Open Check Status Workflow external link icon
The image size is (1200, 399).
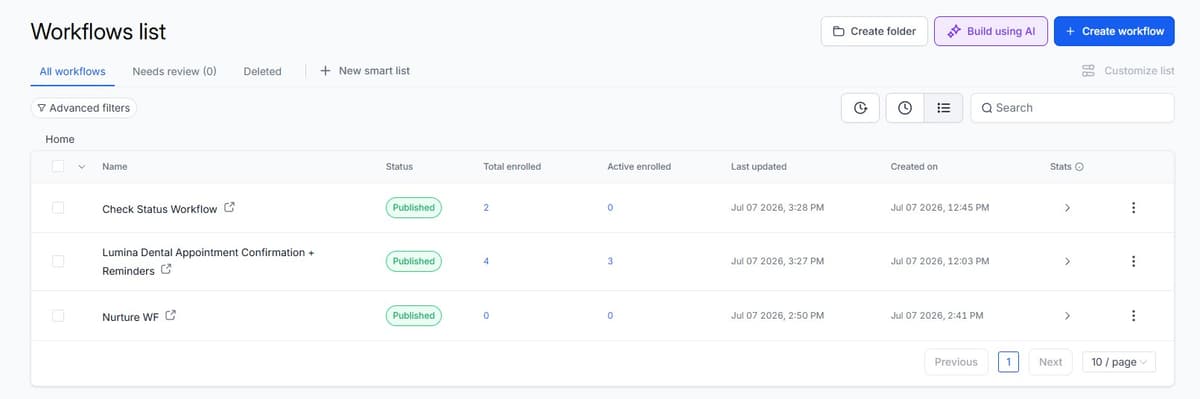tap(230, 208)
